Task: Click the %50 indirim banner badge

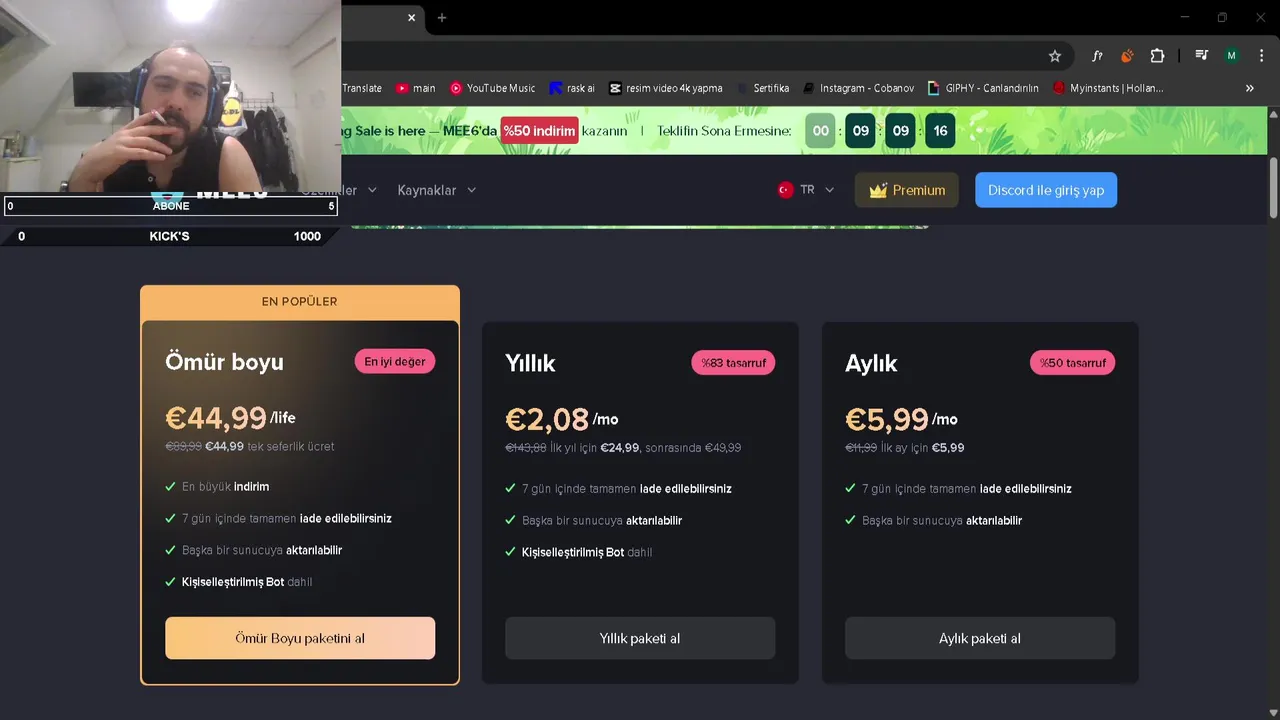Action: [x=540, y=131]
